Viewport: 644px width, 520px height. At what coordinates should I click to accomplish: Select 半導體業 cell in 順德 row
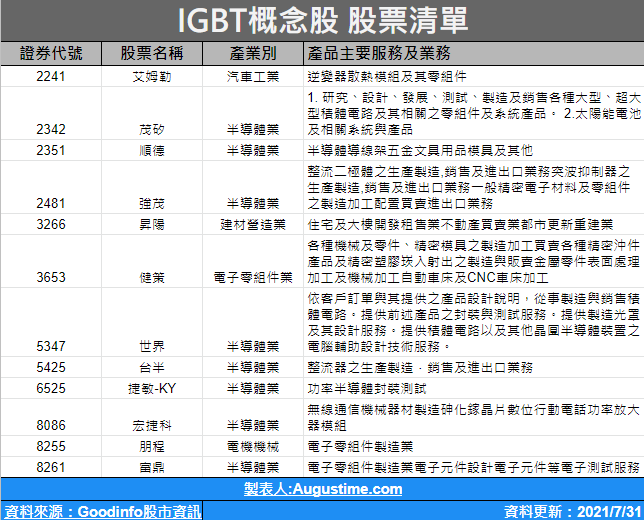pyautogui.click(x=253, y=150)
